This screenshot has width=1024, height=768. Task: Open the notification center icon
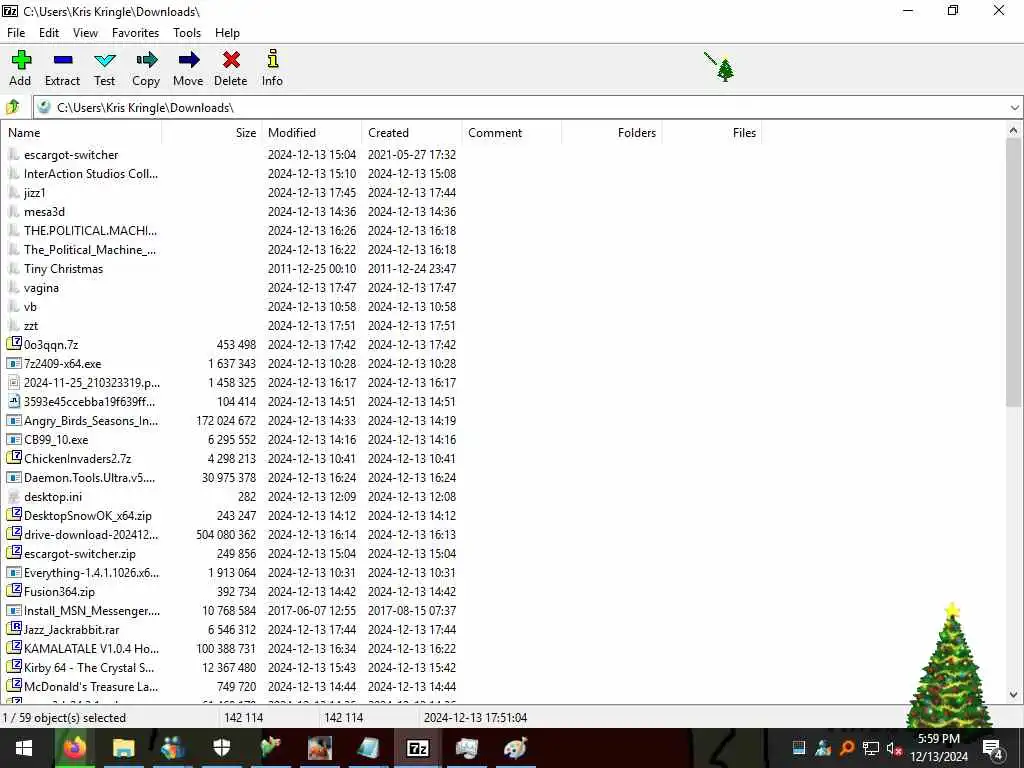click(993, 748)
